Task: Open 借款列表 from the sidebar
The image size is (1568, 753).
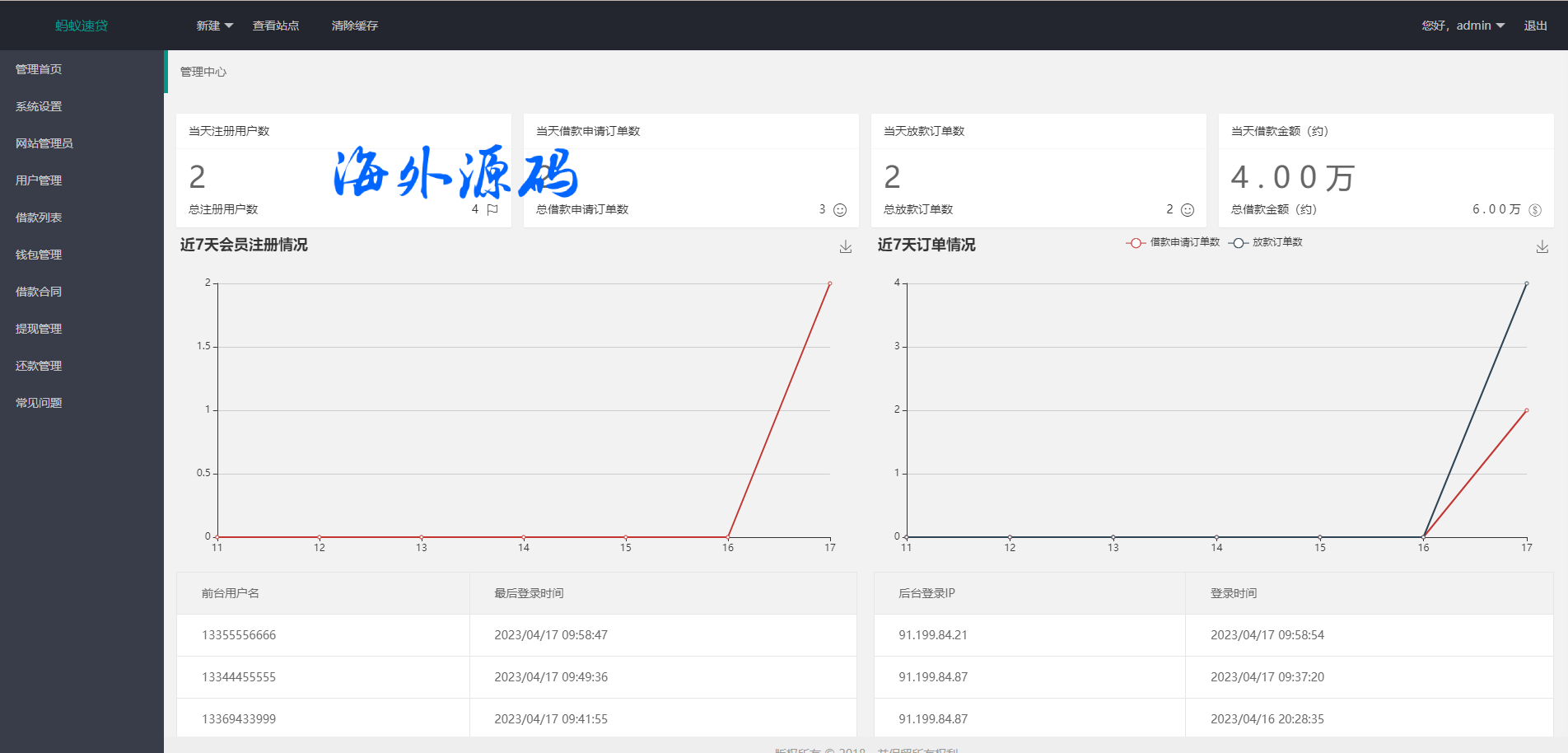Action: (x=39, y=217)
